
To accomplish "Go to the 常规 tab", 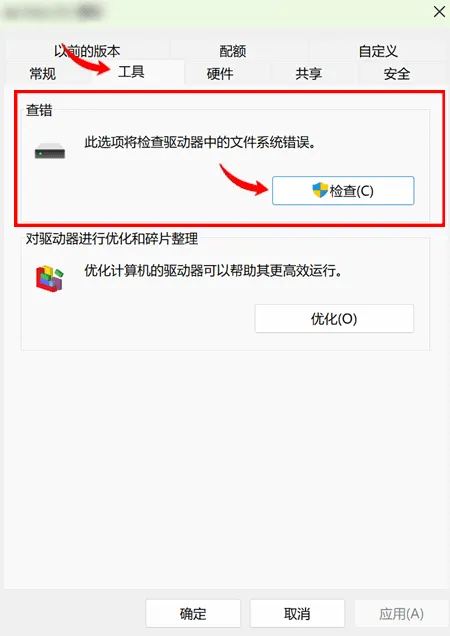I will pyautogui.click(x=43, y=74).
